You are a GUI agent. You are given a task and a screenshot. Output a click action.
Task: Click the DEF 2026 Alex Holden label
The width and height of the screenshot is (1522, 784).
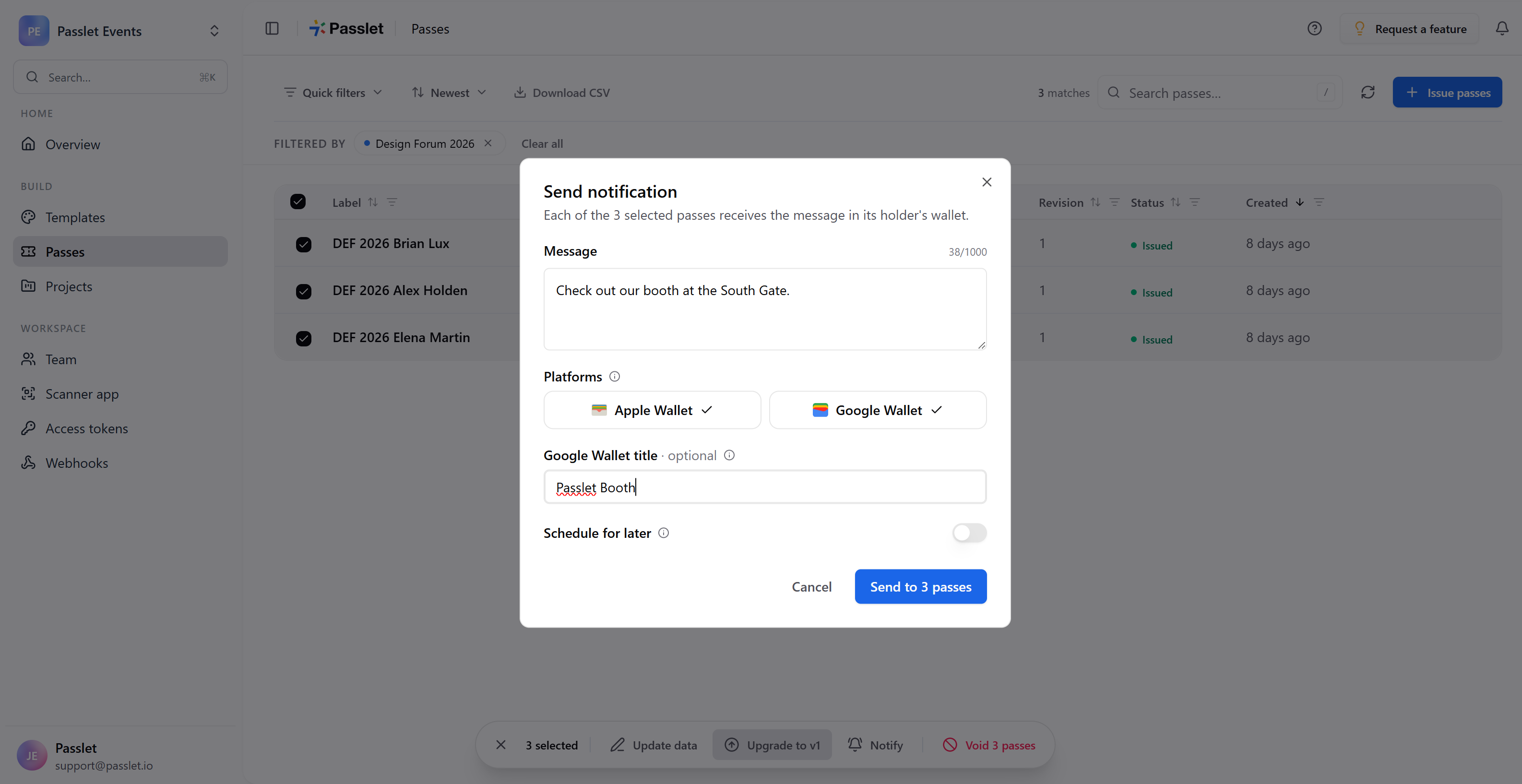pos(399,290)
